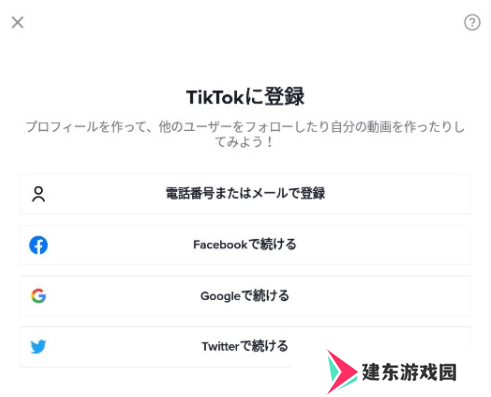Open help via the question mark icon
The height and width of the screenshot is (397, 491).
[472, 23]
